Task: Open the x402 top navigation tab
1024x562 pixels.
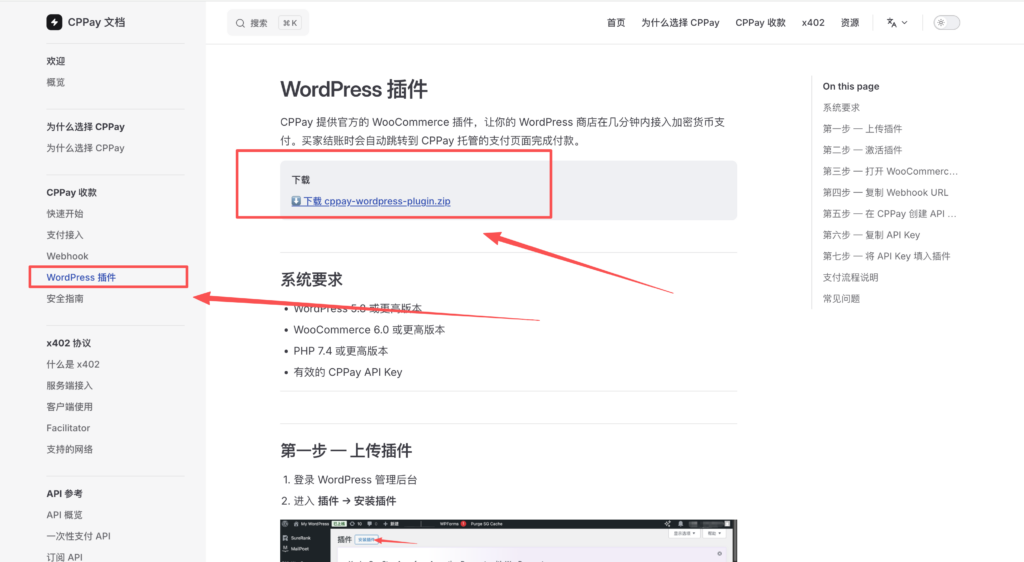Action: [x=813, y=23]
